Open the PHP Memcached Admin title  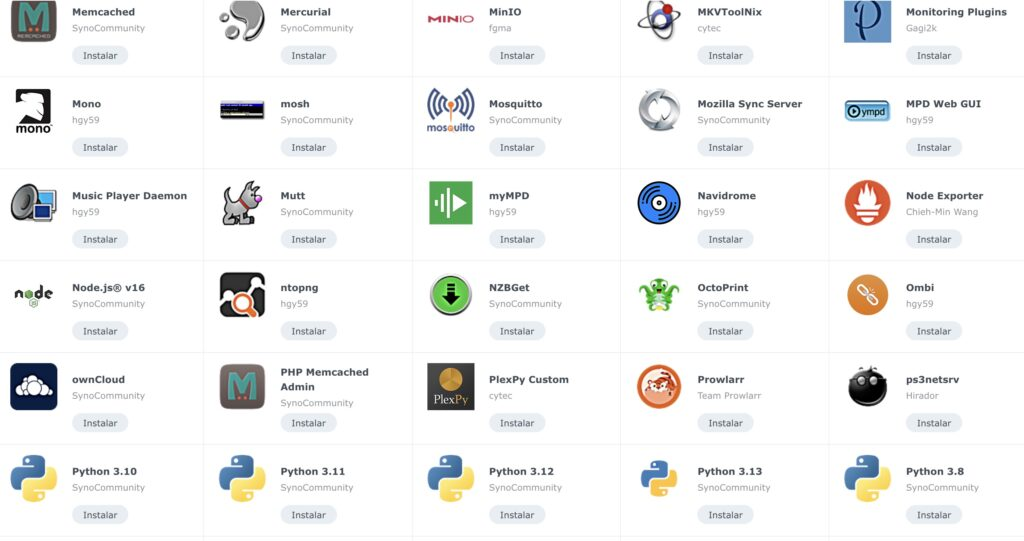pos(325,380)
